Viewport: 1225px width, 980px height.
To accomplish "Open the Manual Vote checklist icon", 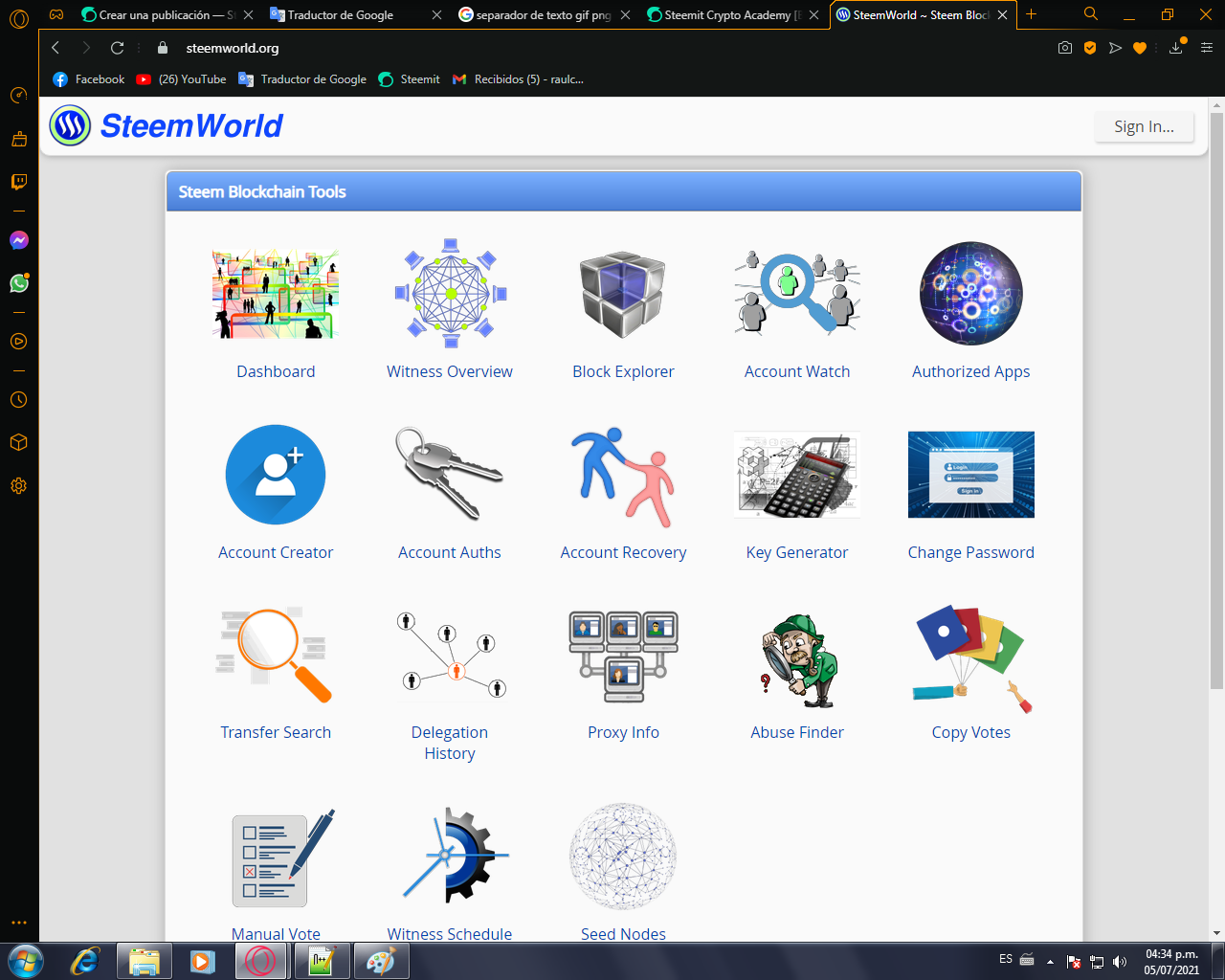I will (283, 857).
